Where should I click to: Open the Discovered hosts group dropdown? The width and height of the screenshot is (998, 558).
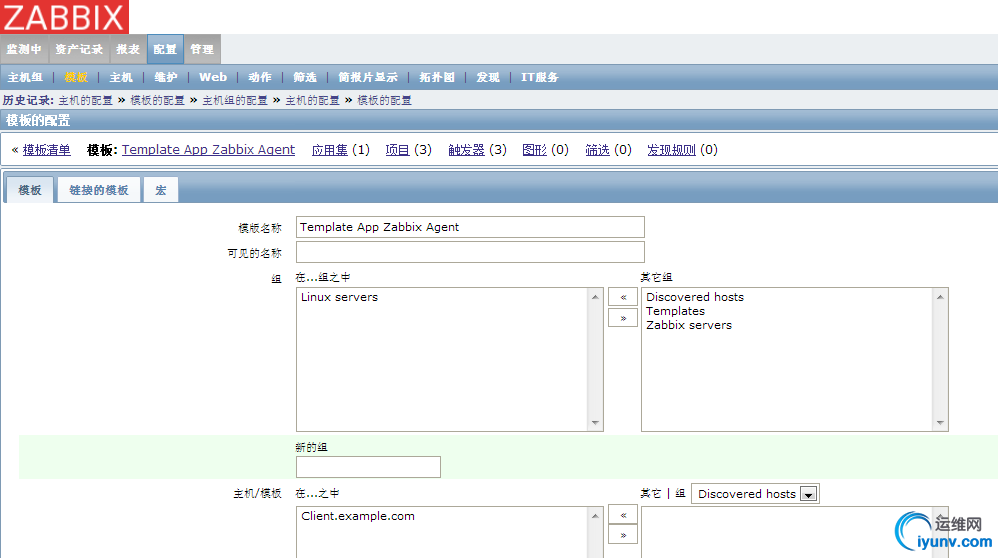tap(756, 494)
